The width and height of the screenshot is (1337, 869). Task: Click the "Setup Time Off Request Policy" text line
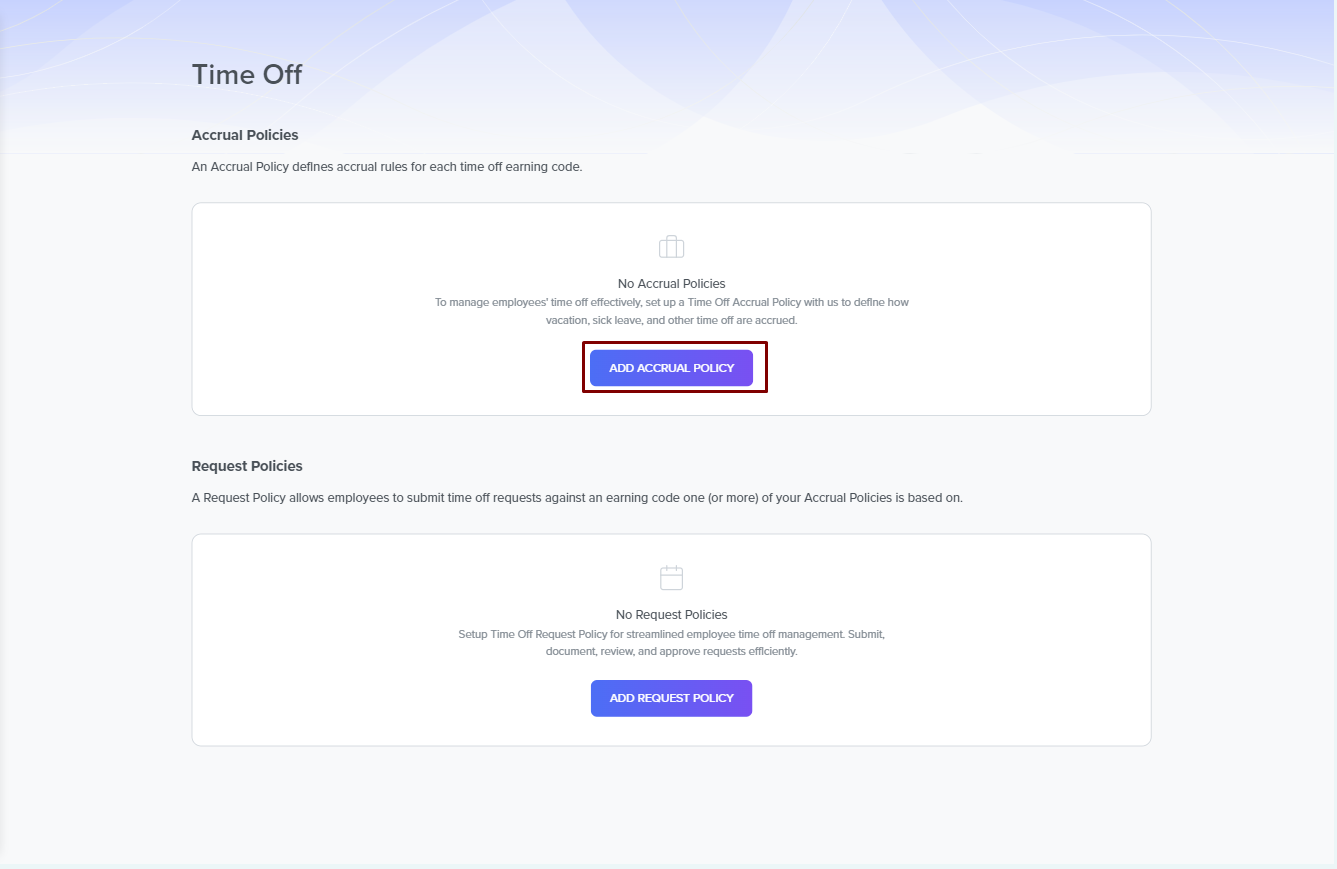[671, 634]
